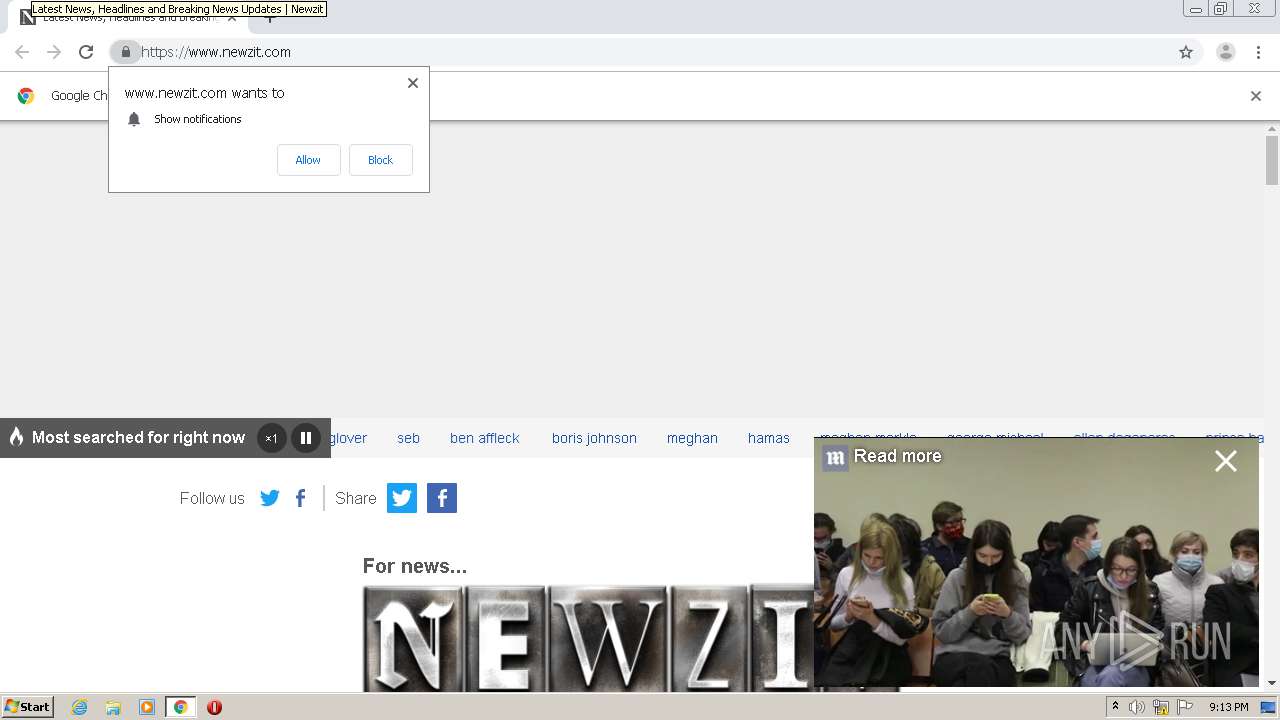Click the address bar URL
Viewport: 1280px width, 720px height.
[x=216, y=52]
